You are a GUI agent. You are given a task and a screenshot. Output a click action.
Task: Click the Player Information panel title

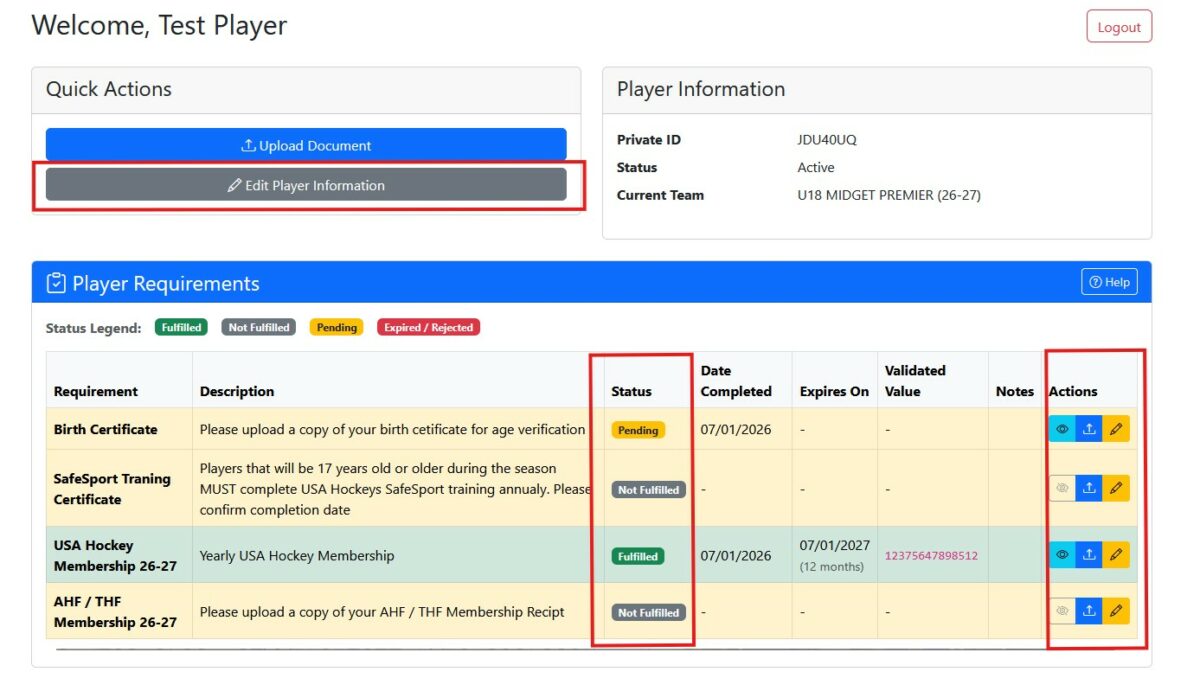click(x=701, y=89)
